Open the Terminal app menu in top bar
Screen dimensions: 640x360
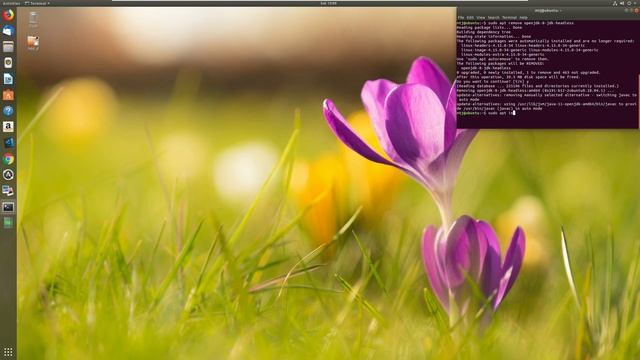(x=37, y=3)
